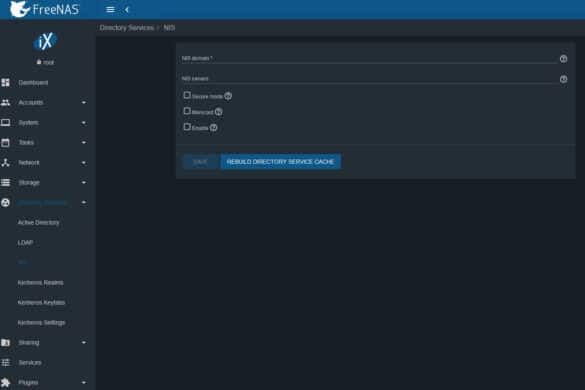The width and height of the screenshot is (585, 390).
Task: Collapse sidebar with the back chevron icon
Action: click(x=127, y=10)
